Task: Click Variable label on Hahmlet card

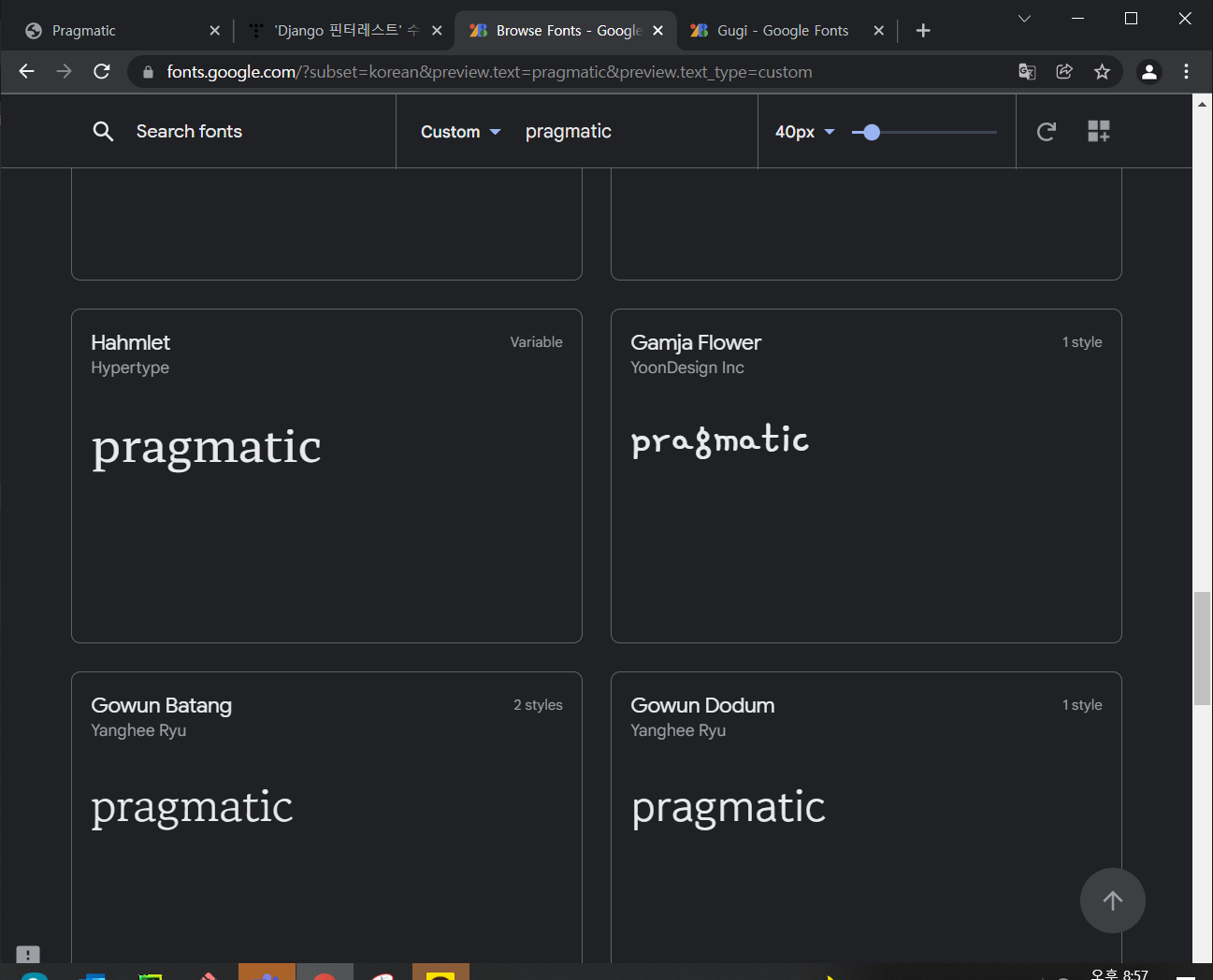Action: [537, 342]
